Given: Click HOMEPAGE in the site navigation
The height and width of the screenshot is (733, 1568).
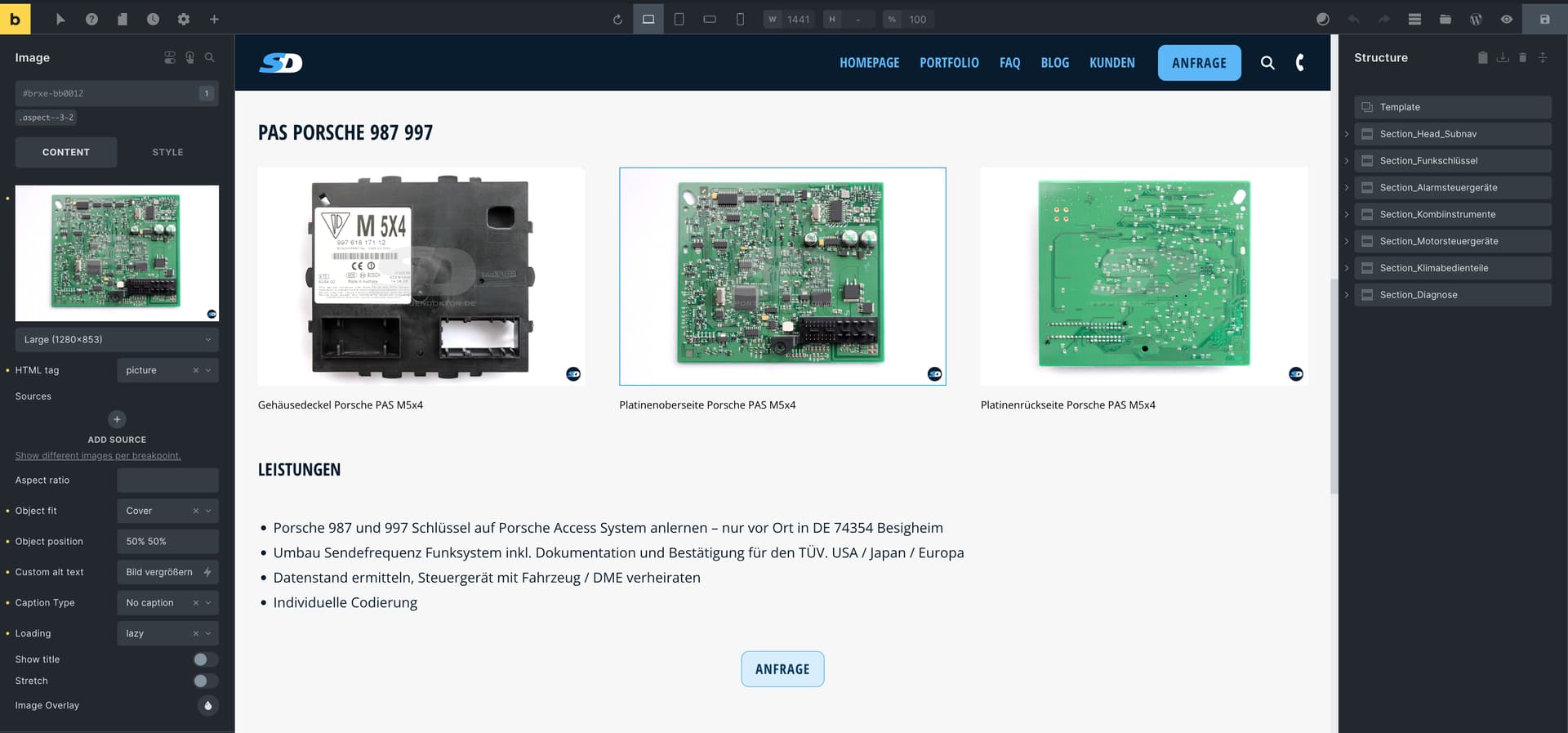Looking at the screenshot, I should 869,63.
